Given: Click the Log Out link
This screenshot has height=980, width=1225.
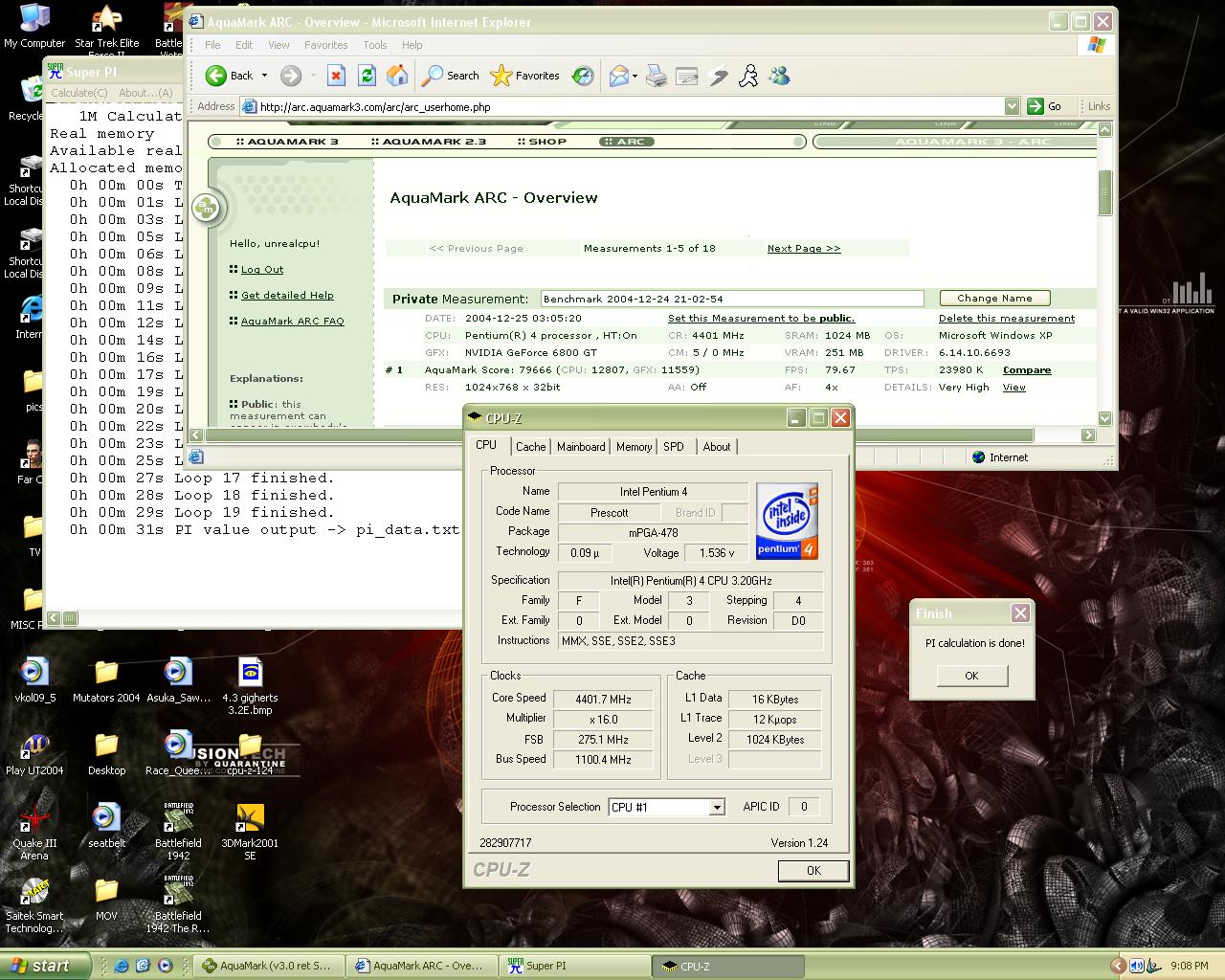Looking at the screenshot, I should pyautogui.click(x=262, y=270).
